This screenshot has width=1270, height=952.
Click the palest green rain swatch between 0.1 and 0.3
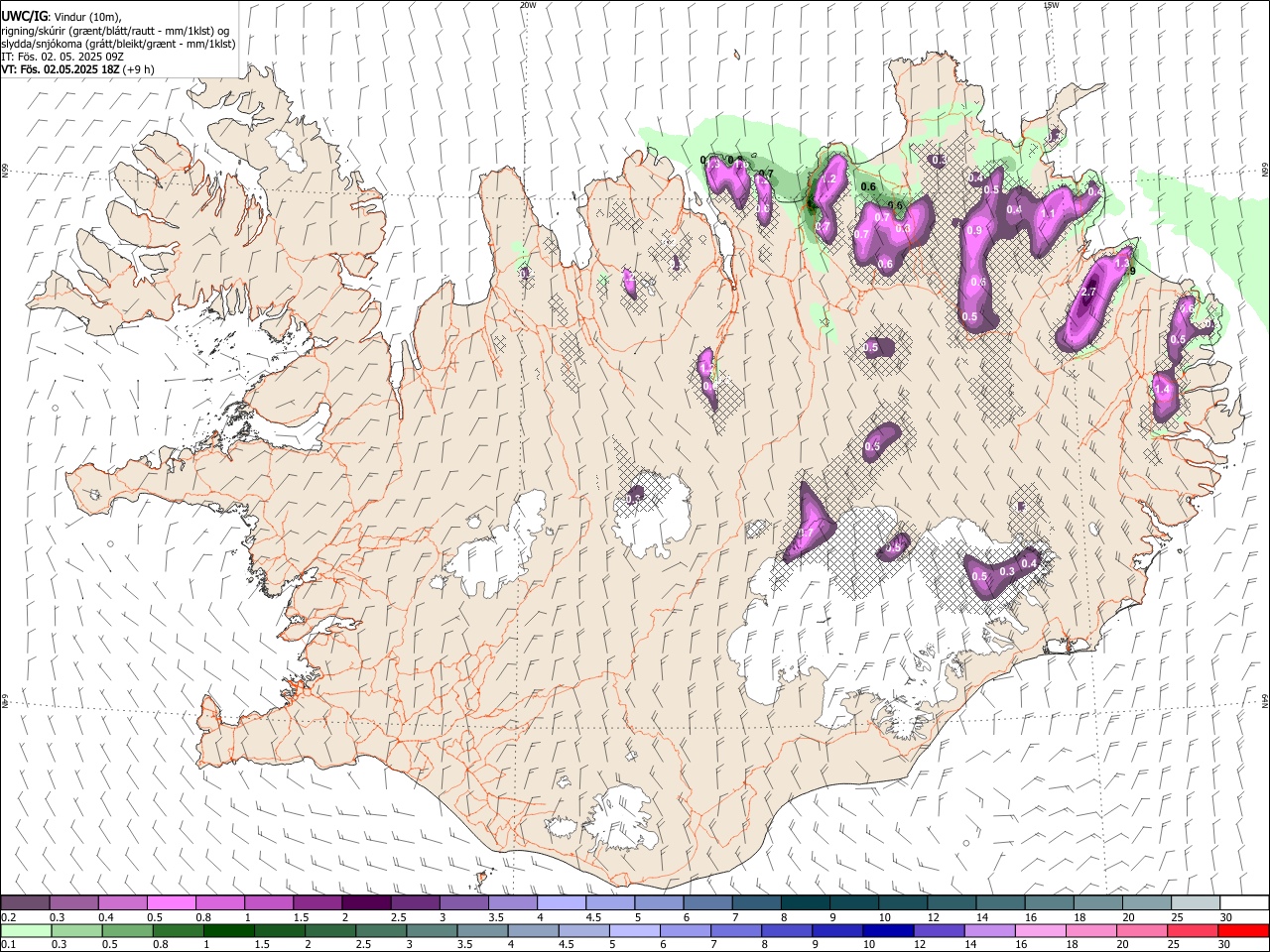26,930
